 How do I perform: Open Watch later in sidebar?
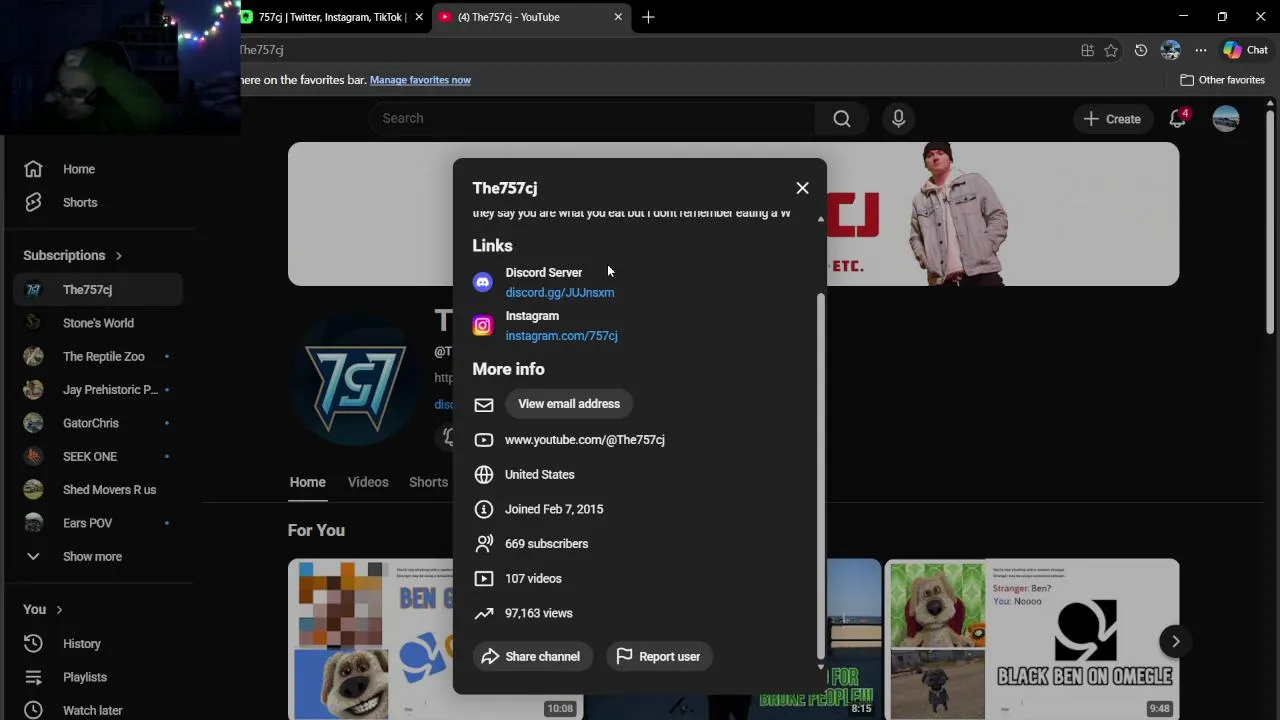click(x=98, y=710)
